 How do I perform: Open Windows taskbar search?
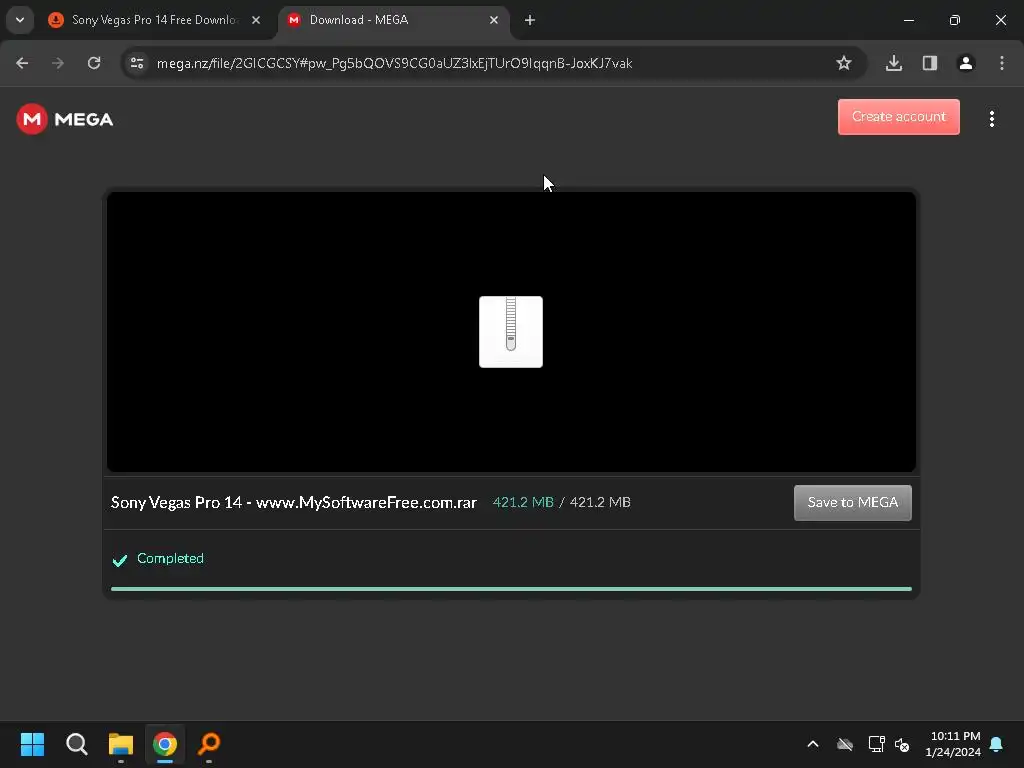click(x=76, y=744)
